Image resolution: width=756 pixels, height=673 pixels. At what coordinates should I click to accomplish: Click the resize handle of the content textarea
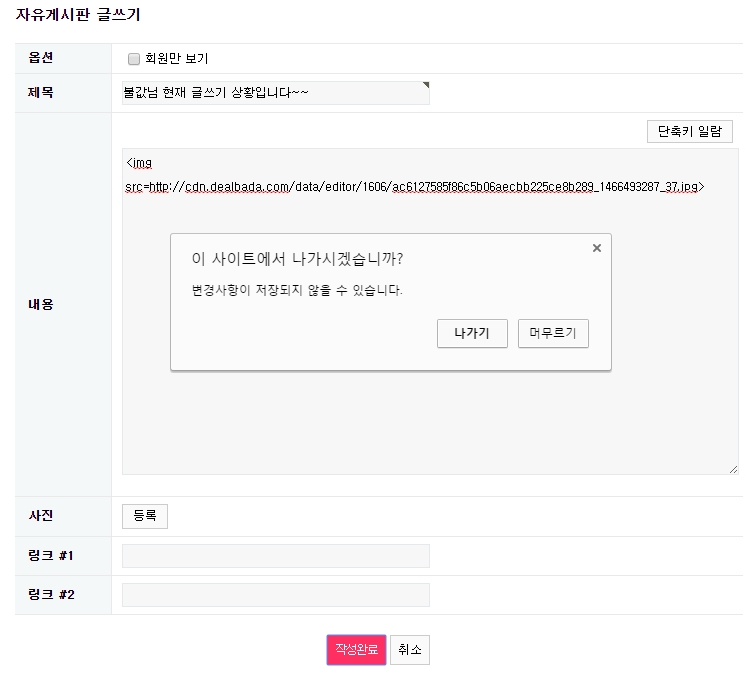(733, 469)
